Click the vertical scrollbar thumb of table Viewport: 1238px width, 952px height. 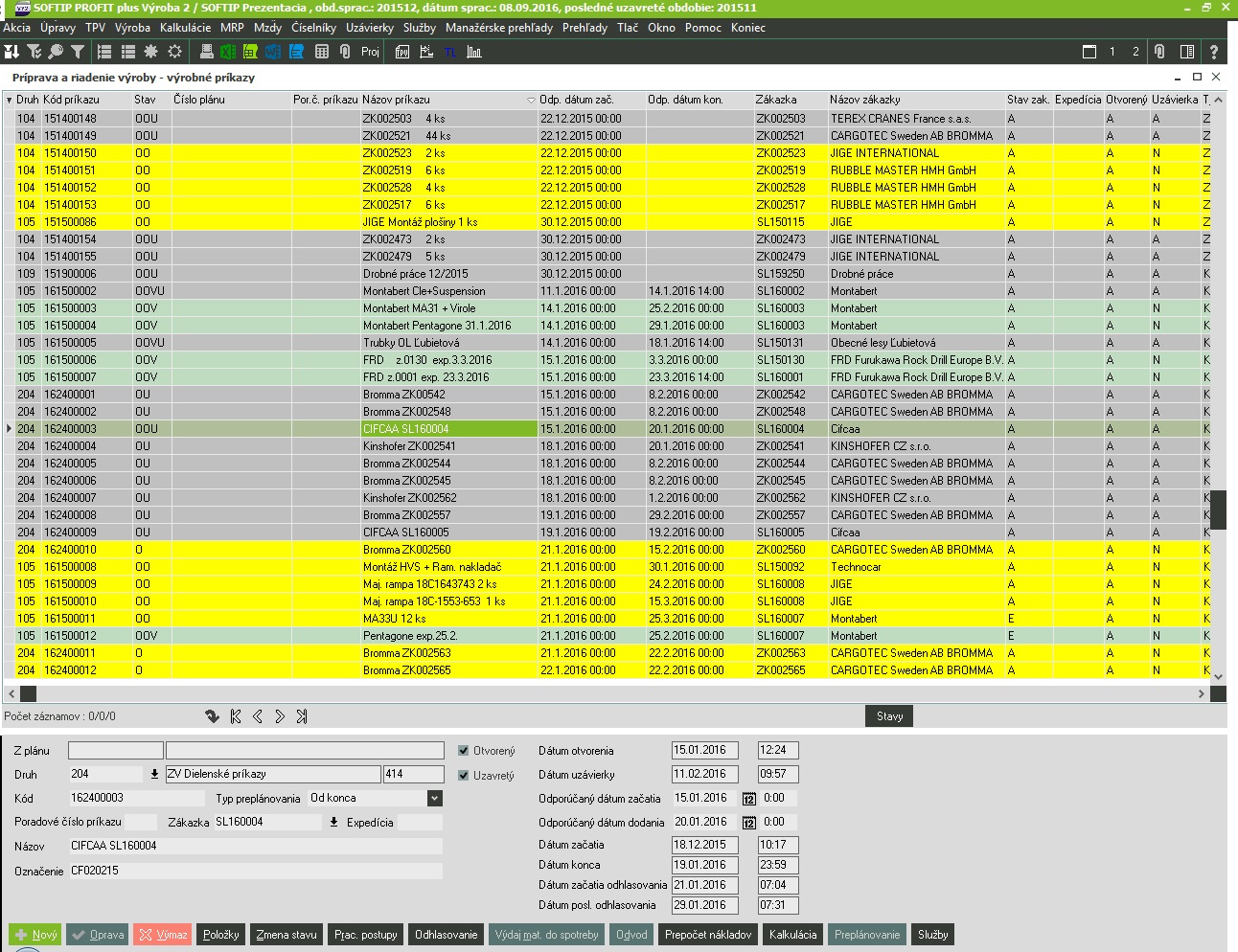point(1218,508)
